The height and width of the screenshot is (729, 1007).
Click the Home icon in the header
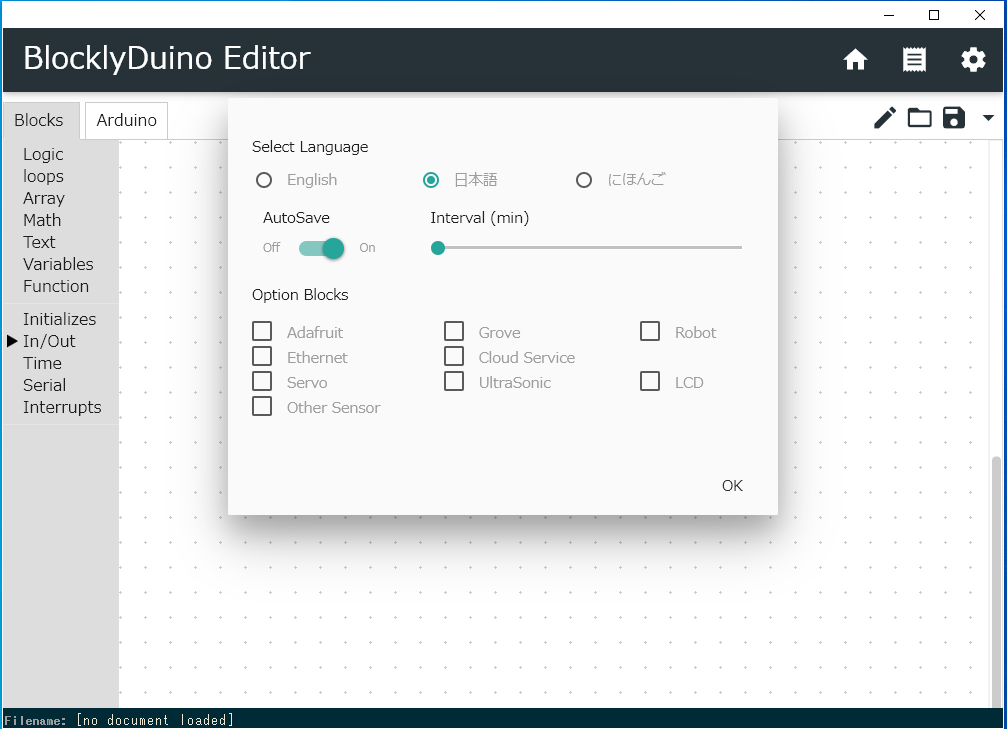click(855, 60)
